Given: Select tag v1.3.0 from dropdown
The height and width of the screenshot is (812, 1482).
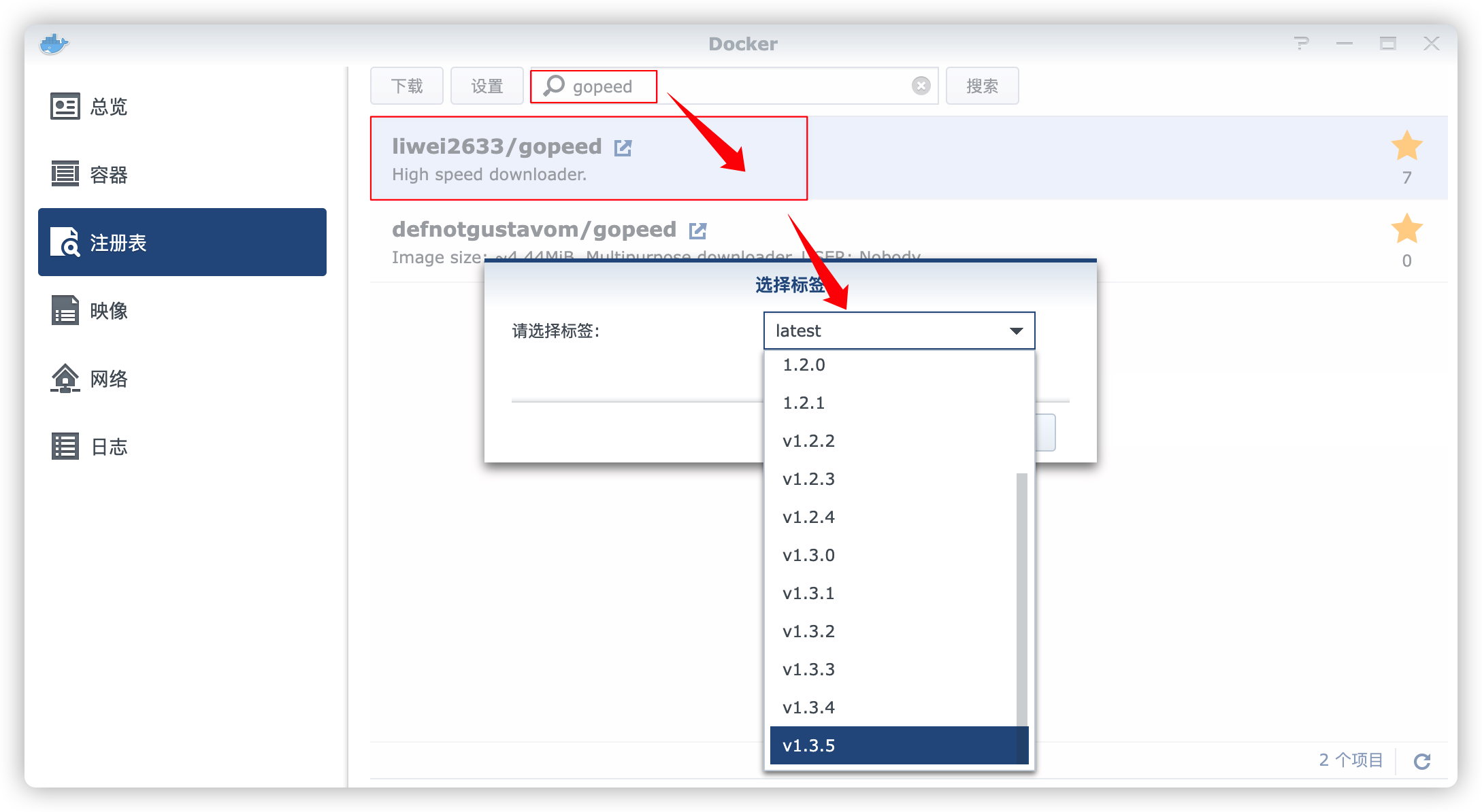Looking at the screenshot, I should click(x=808, y=555).
